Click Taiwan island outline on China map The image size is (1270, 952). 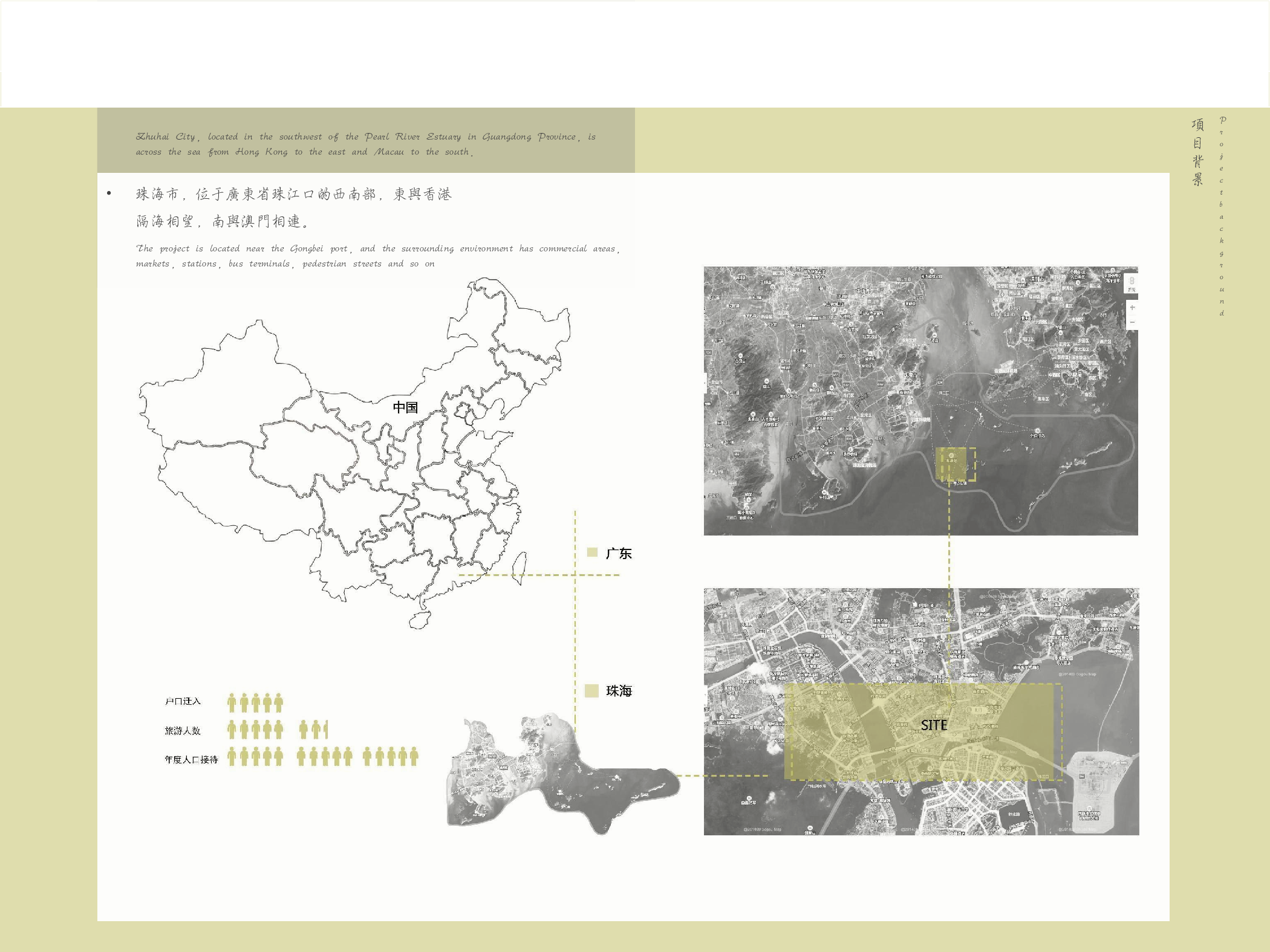click(x=519, y=568)
